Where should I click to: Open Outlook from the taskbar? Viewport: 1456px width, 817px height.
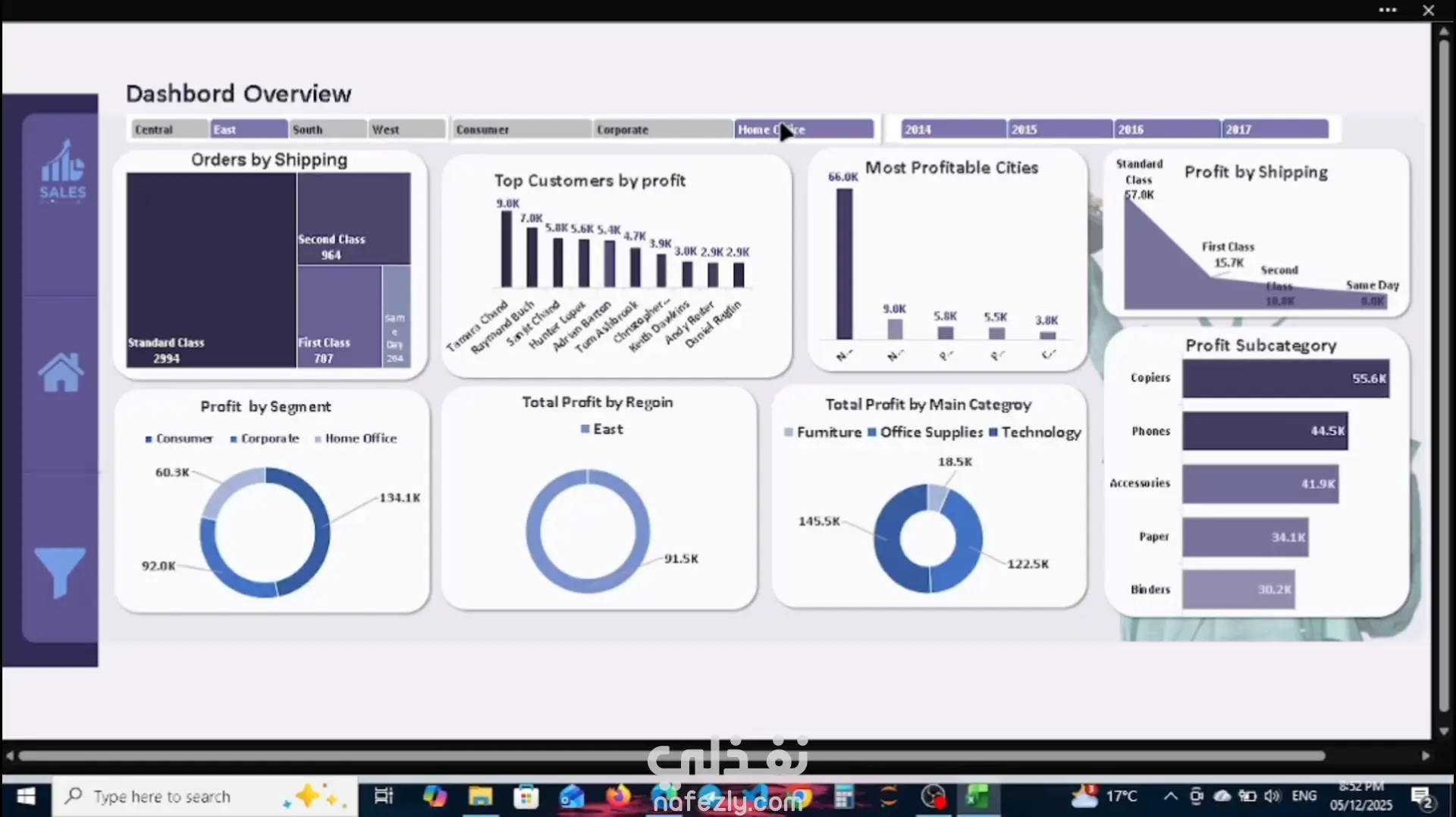click(x=572, y=797)
